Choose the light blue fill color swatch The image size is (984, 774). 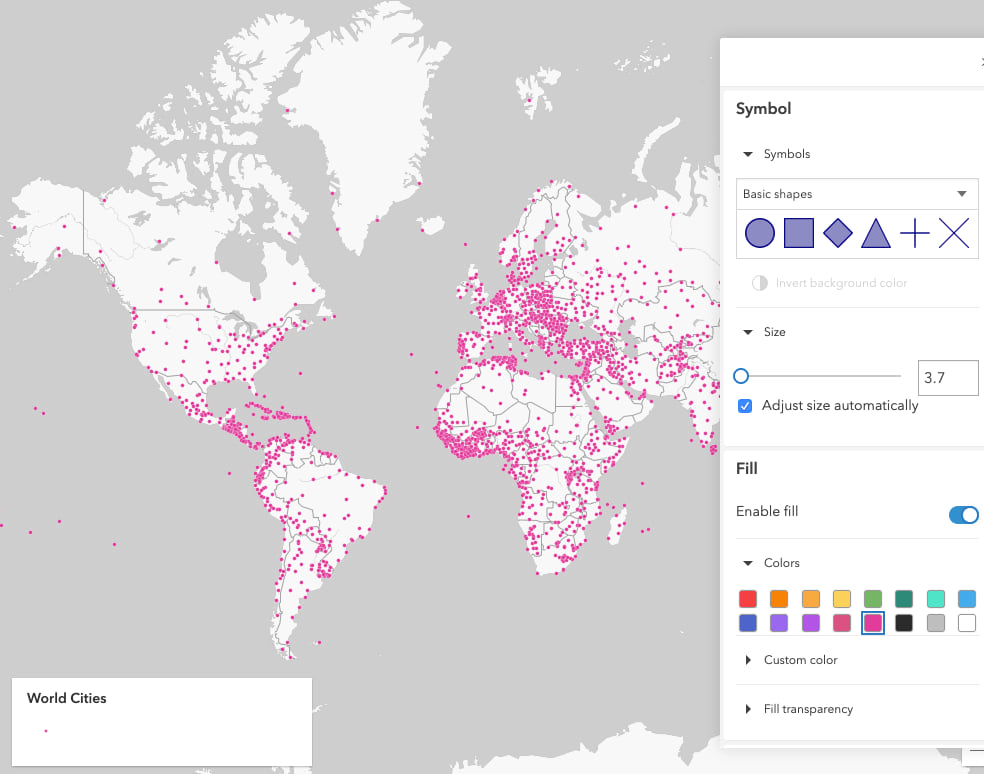click(x=967, y=599)
